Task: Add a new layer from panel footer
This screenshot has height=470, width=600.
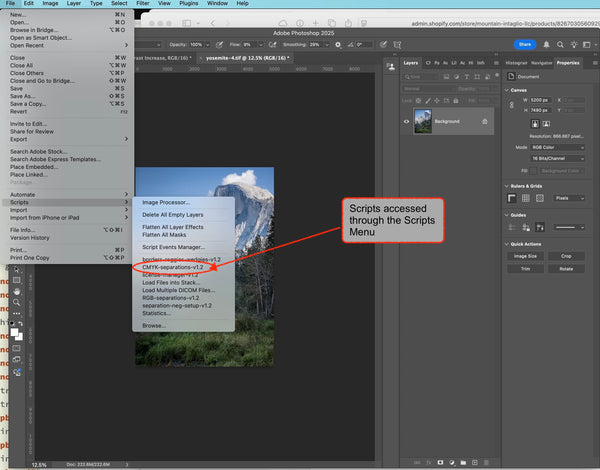Action: click(475, 462)
